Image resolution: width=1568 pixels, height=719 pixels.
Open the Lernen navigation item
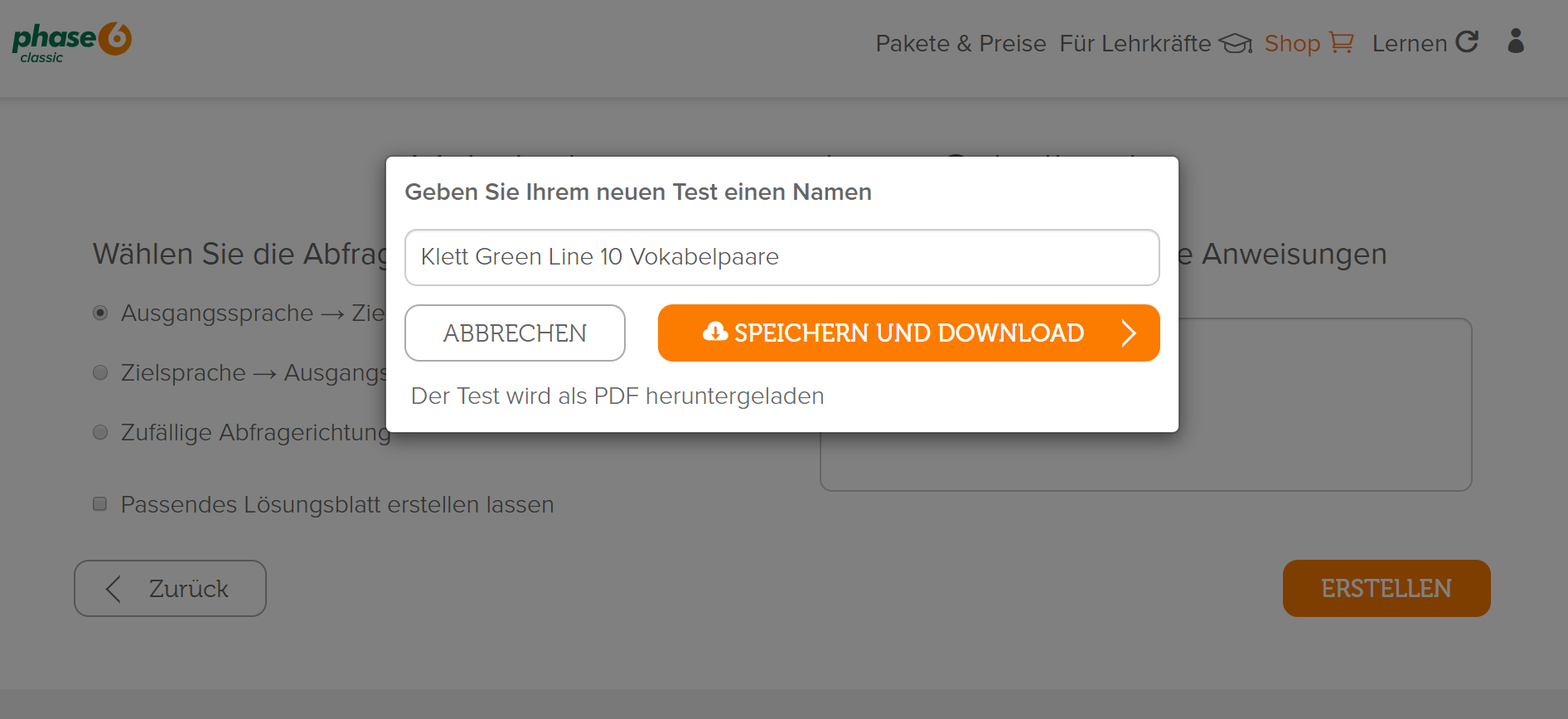[x=1410, y=43]
